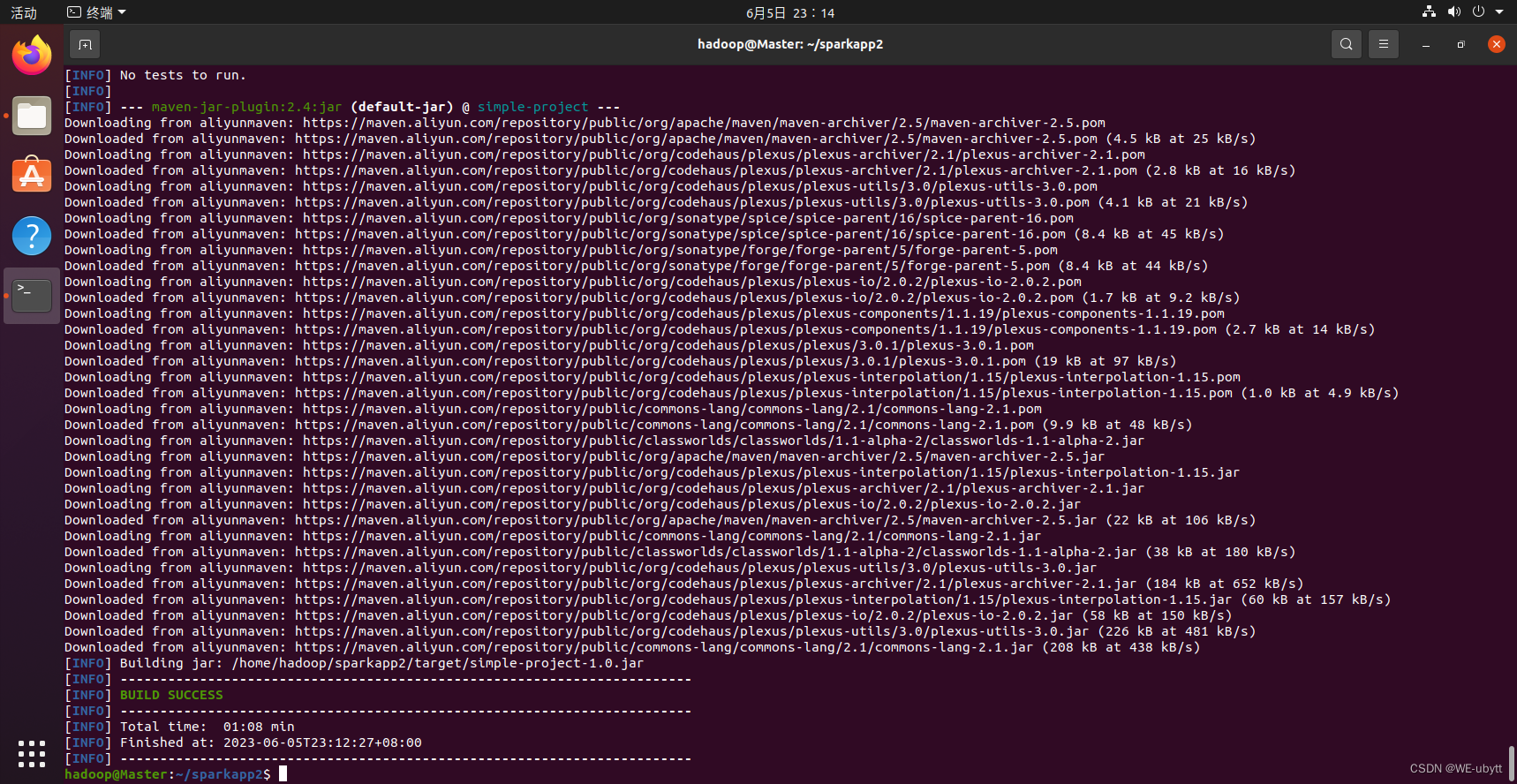1517x784 pixels.
Task: Click the '(184 kB at 652 kB/s)' text
Action: pyautogui.click(x=1224, y=584)
